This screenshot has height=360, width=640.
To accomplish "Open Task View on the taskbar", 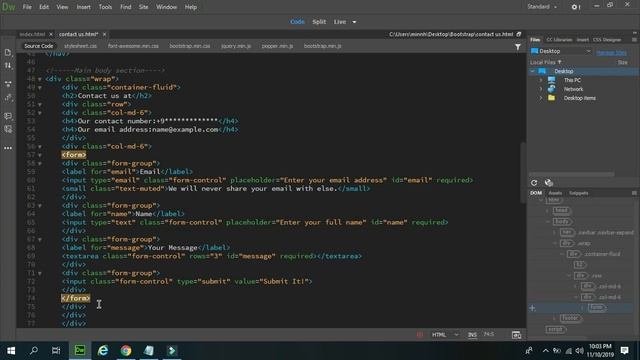I will coord(56,351).
